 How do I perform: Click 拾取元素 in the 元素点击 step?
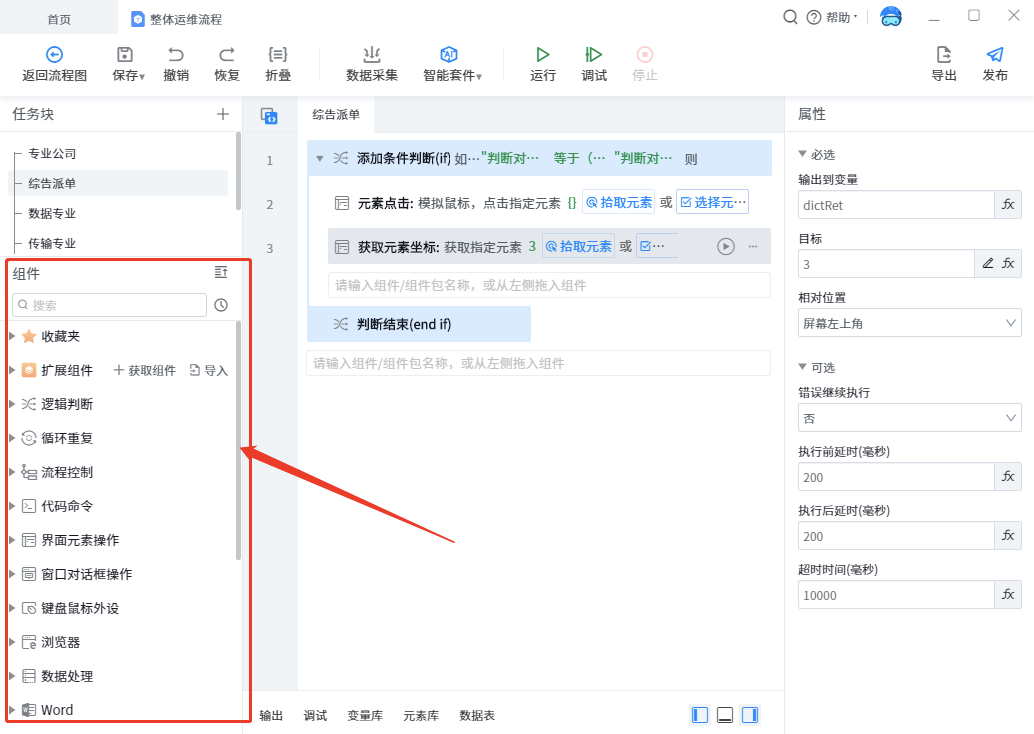619,202
